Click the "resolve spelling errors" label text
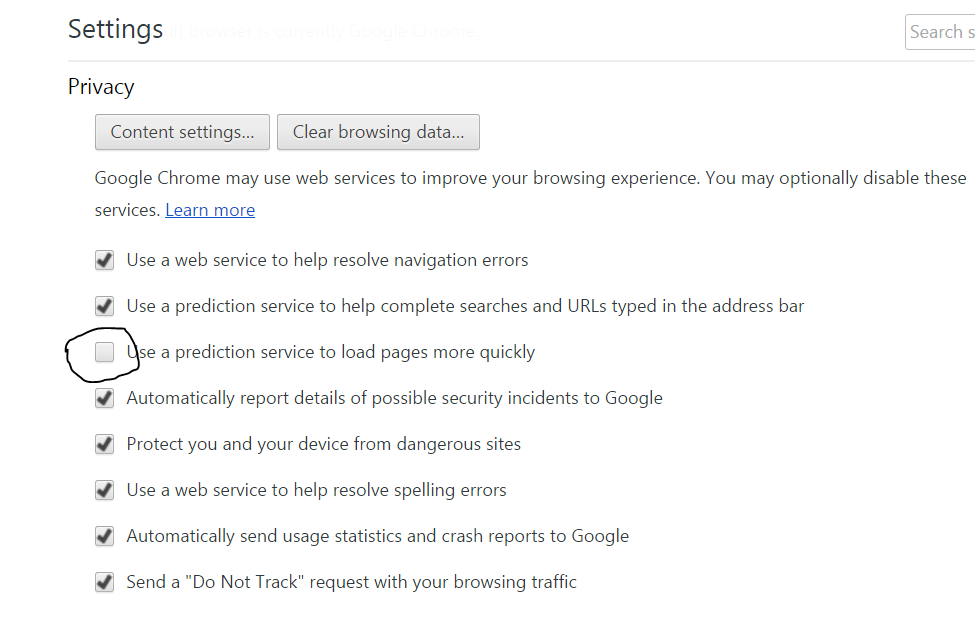This screenshot has width=975, height=633. (x=316, y=490)
